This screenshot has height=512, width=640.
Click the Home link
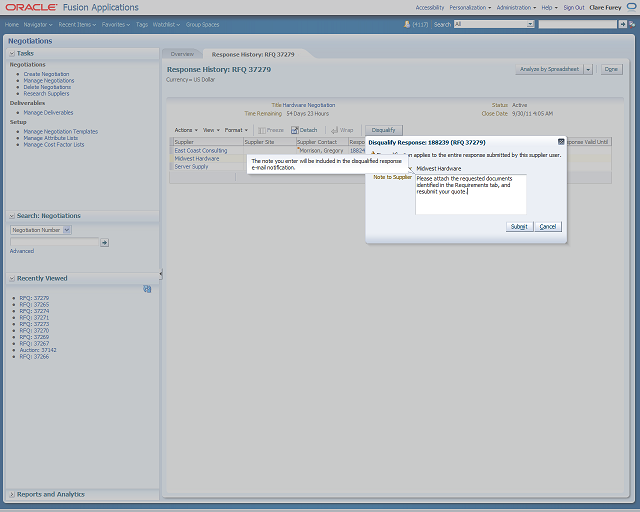coord(12,24)
